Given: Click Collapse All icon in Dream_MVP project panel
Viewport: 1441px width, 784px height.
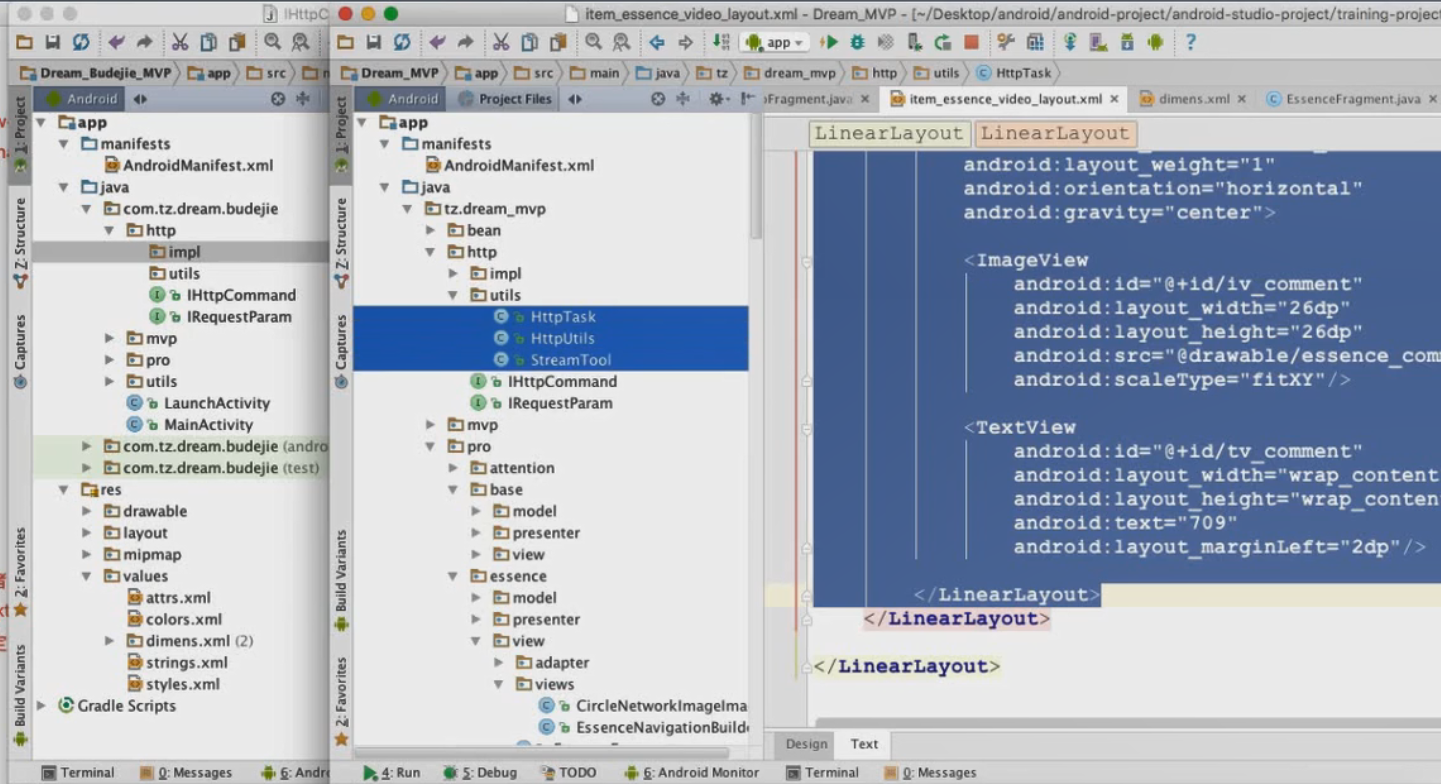Looking at the screenshot, I should pyautogui.click(x=683, y=99).
